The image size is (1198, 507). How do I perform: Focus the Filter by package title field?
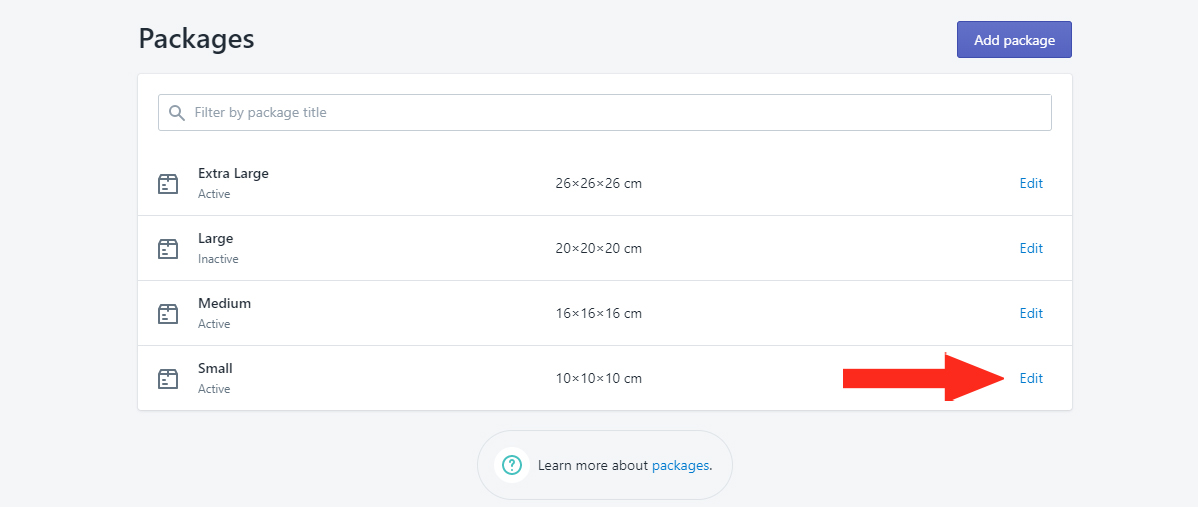click(x=604, y=112)
